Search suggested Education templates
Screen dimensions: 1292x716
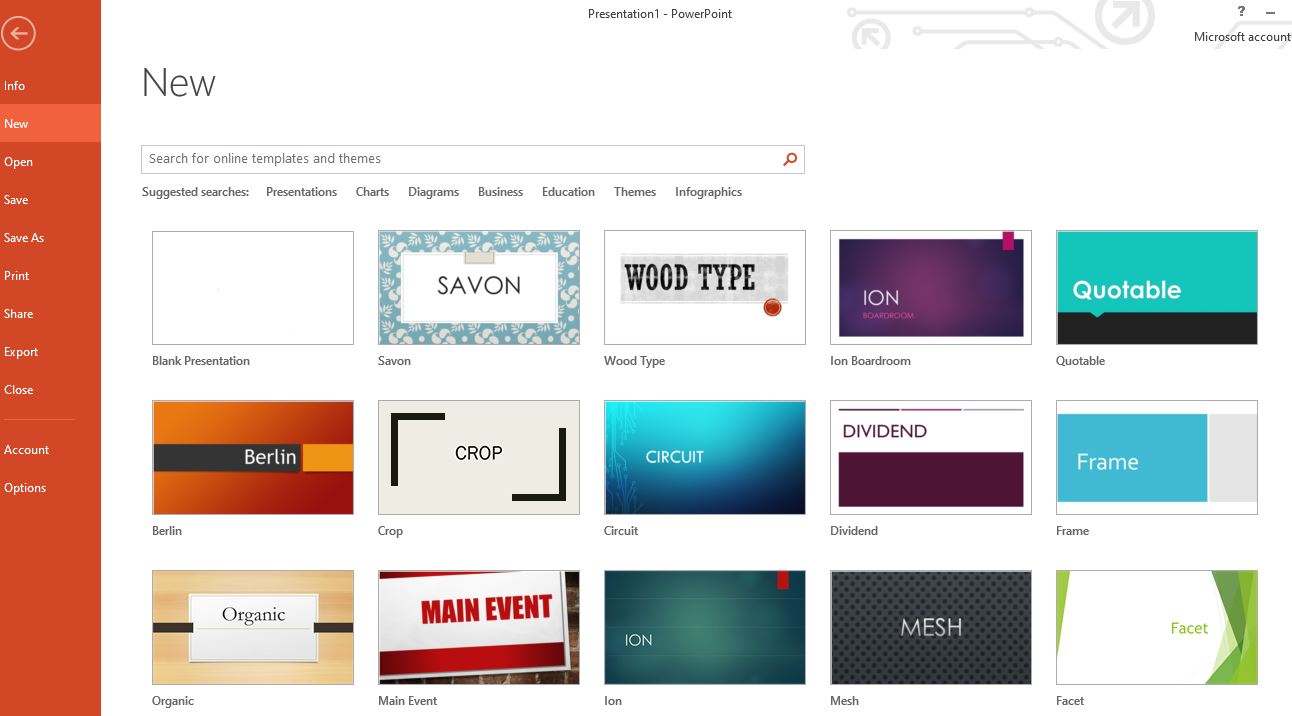click(x=568, y=192)
